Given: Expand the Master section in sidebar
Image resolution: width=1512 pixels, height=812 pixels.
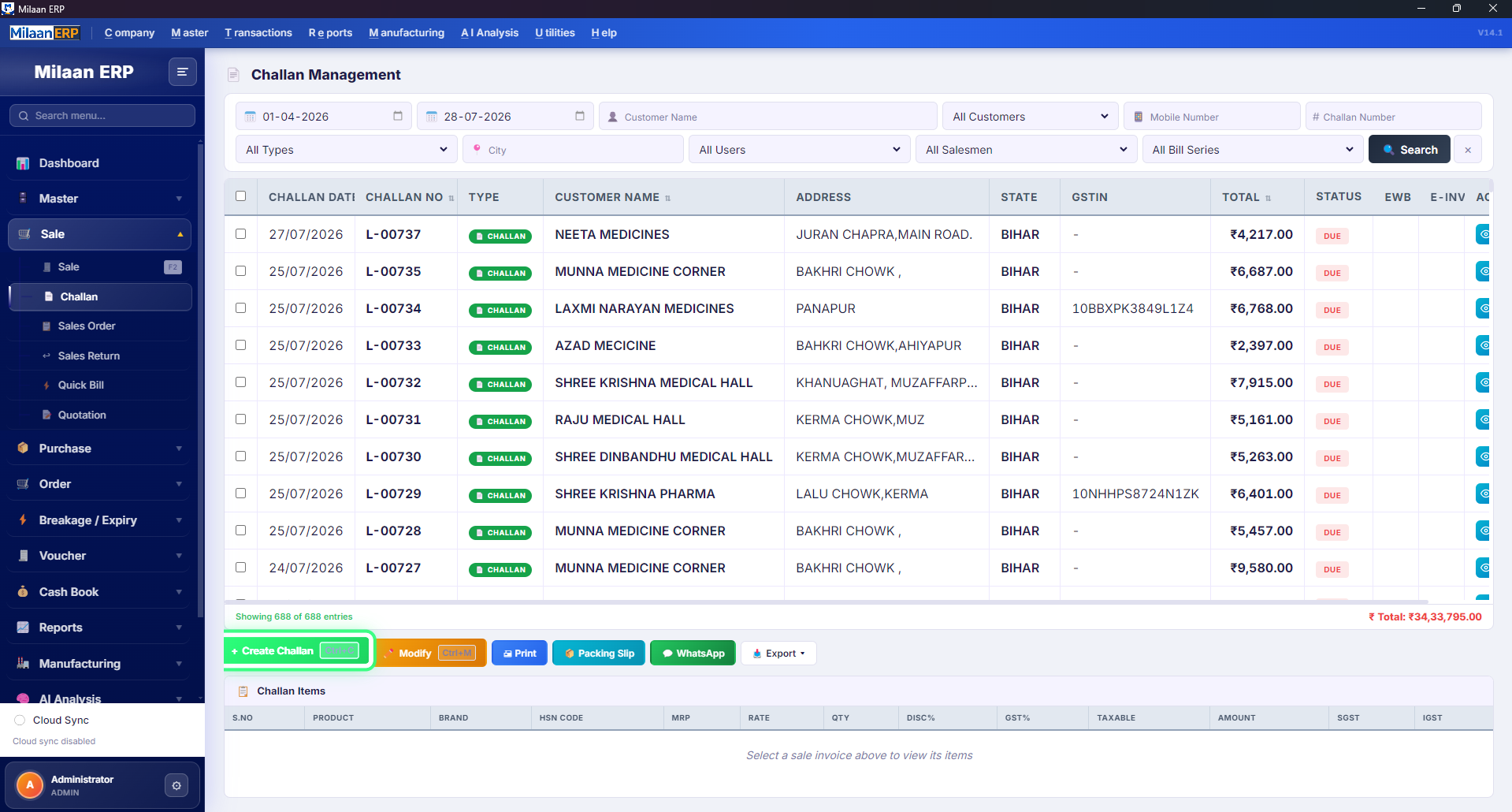Looking at the screenshot, I should tap(99, 199).
